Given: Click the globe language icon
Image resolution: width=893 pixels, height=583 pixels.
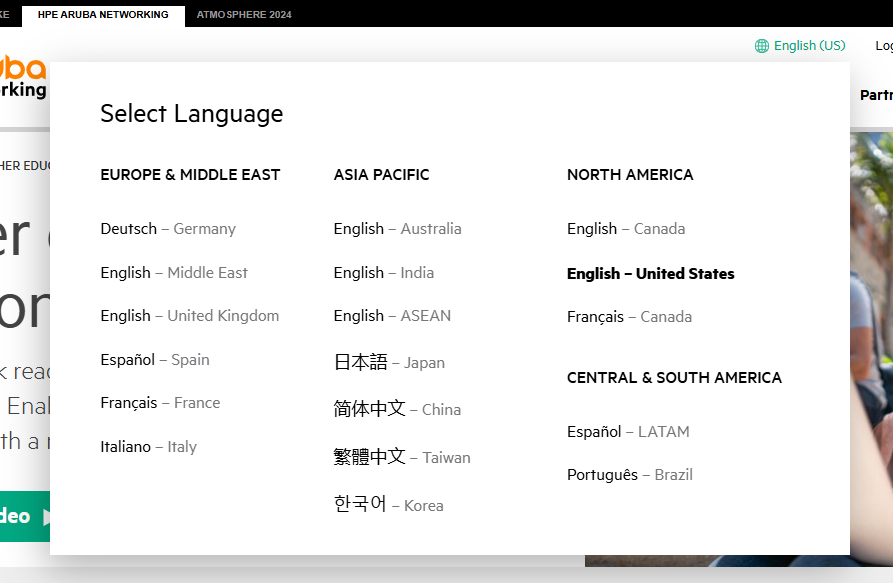Looking at the screenshot, I should pos(761,45).
